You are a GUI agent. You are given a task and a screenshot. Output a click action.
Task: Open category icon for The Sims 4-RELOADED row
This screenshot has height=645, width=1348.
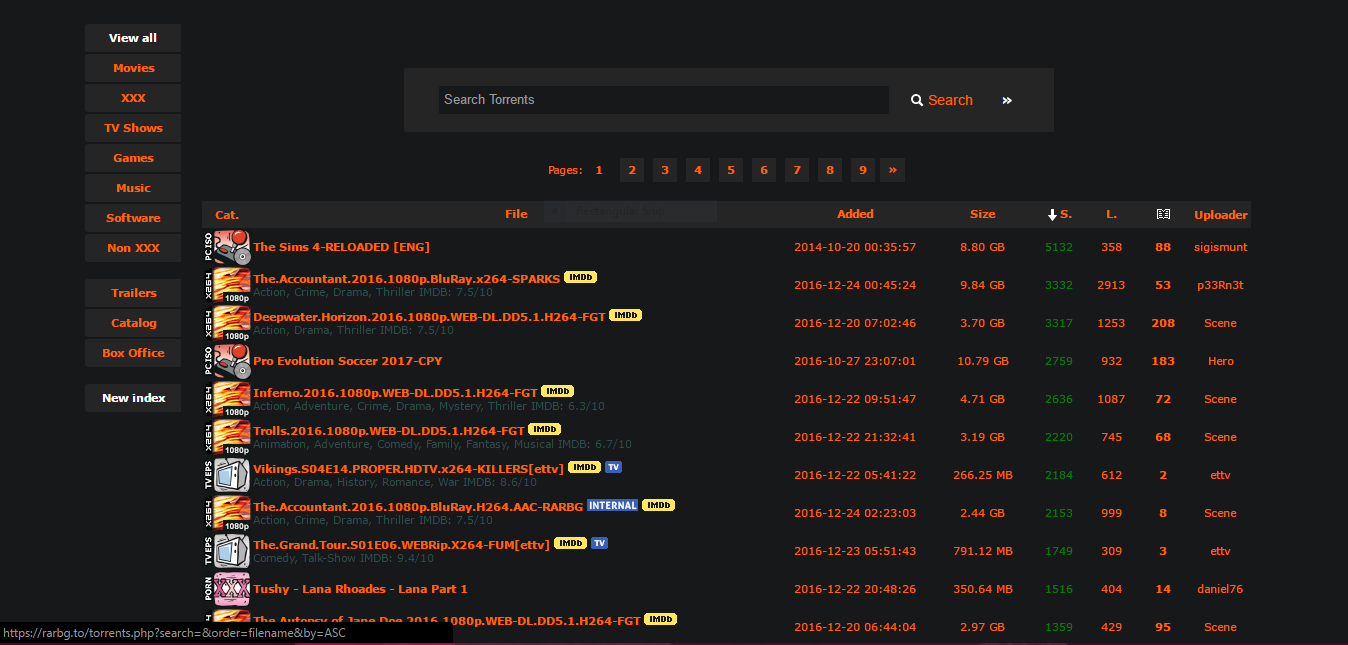click(227, 247)
